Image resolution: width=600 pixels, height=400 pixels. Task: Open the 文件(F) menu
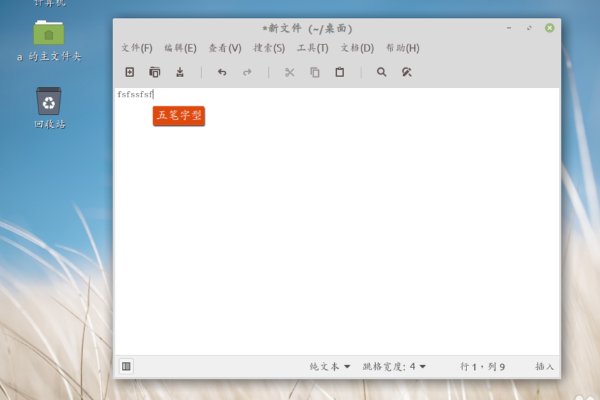click(x=137, y=48)
